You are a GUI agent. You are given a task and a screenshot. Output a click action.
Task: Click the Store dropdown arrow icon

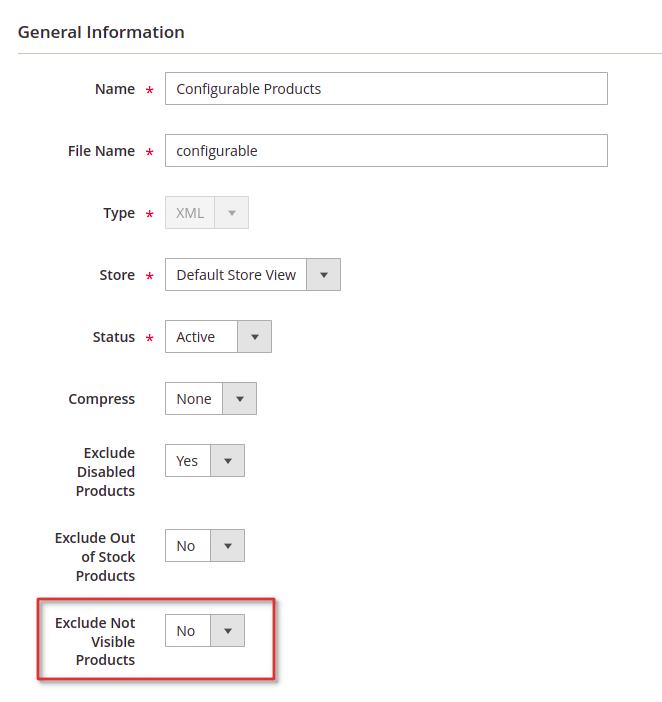pos(324,274)
